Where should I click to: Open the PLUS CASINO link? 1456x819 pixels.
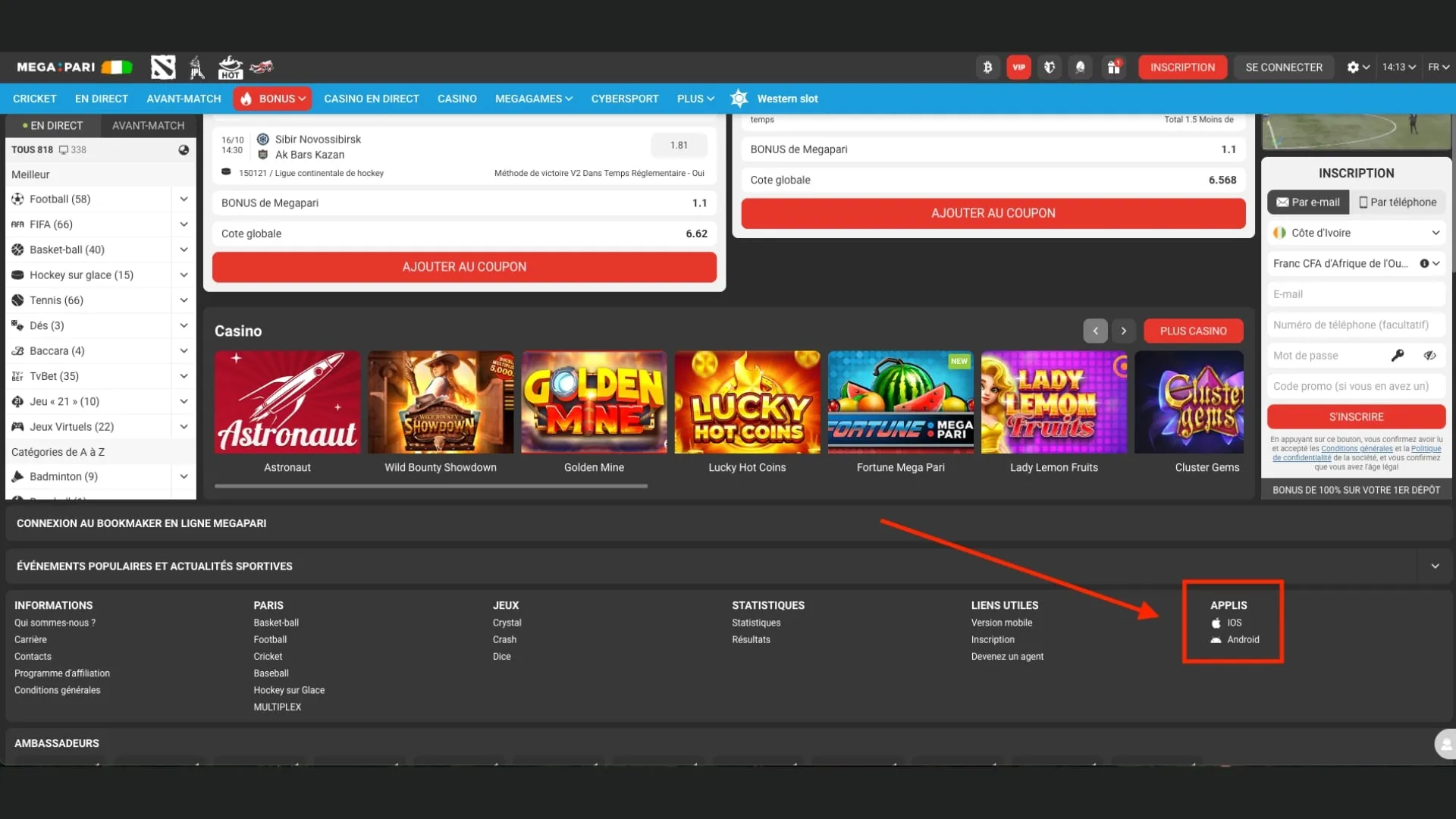coord(1193,331)
